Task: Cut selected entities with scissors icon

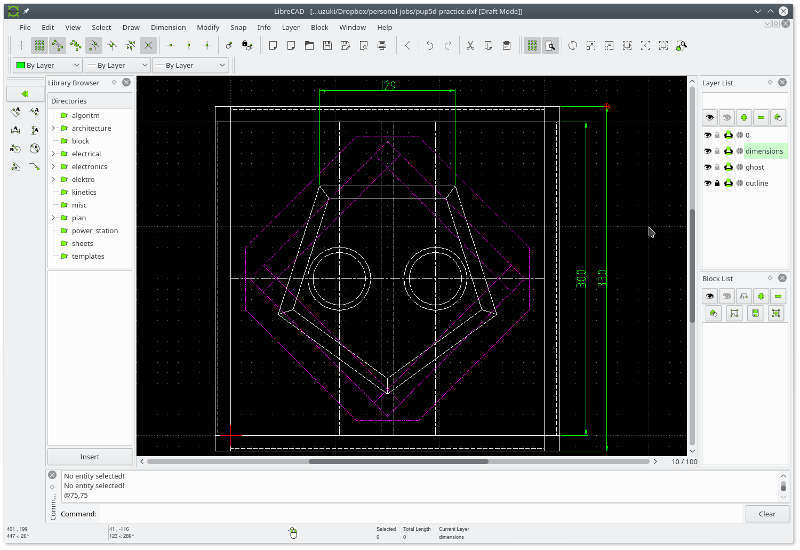Action: [x=470, y=46]
